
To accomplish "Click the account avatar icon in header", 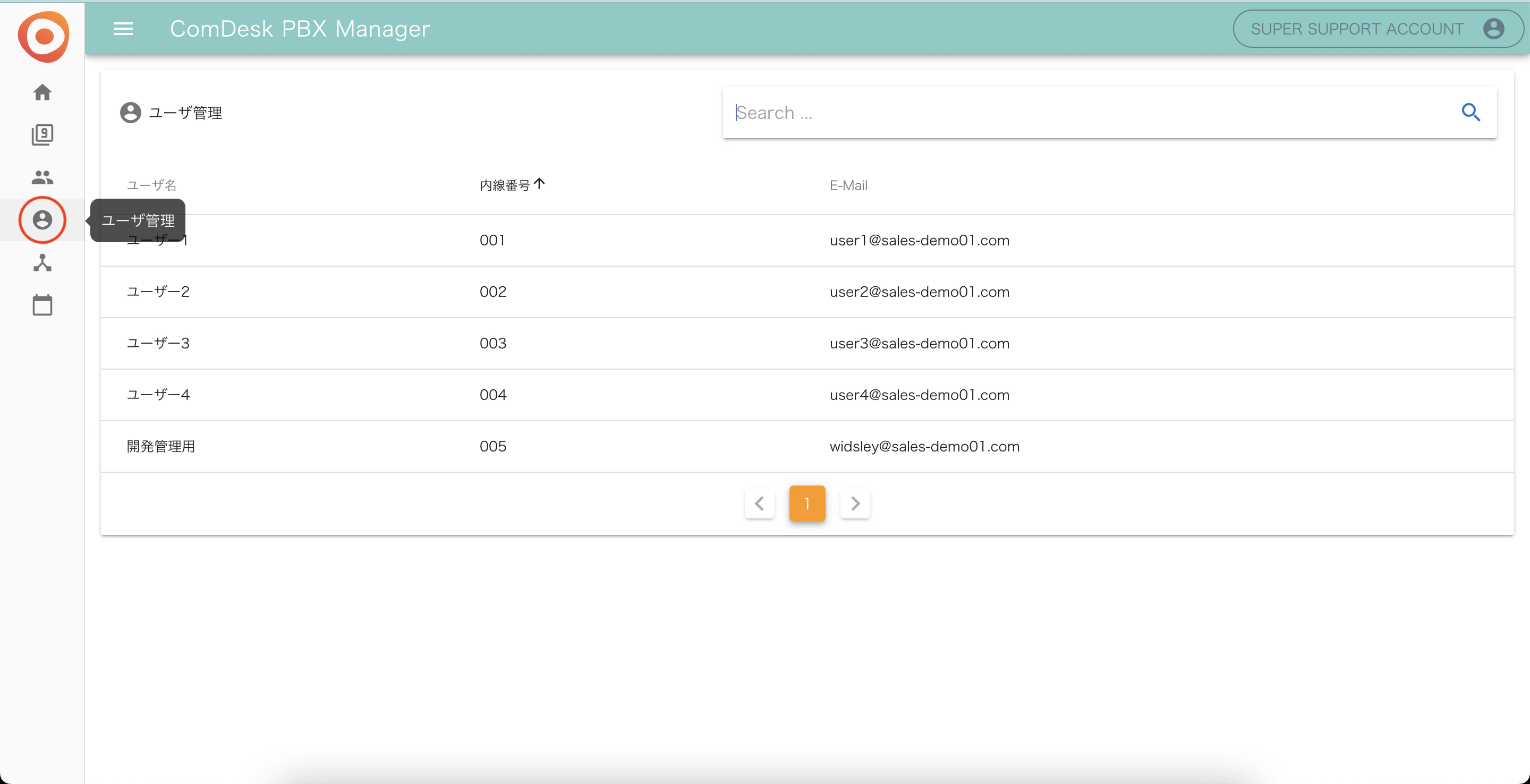I will tap(1493, 29).
